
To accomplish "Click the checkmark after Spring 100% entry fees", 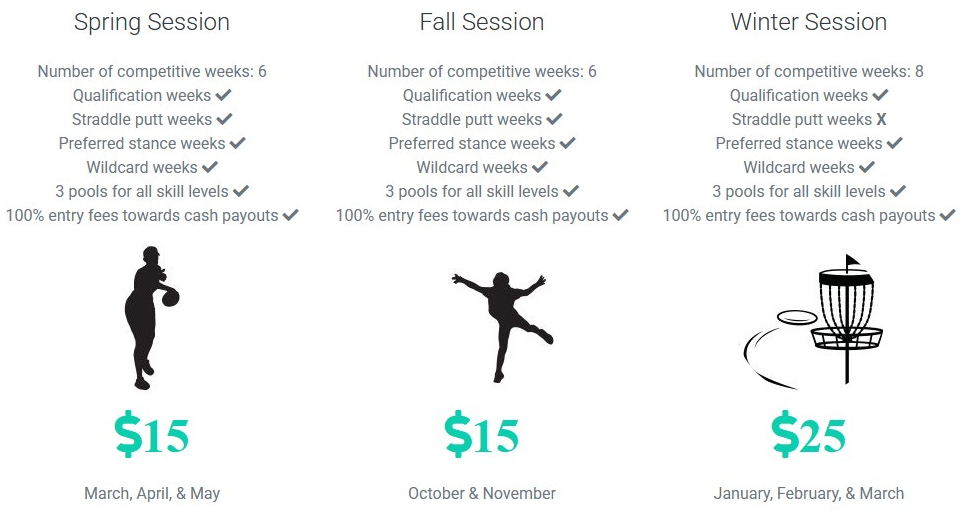I will coord(291,215).
